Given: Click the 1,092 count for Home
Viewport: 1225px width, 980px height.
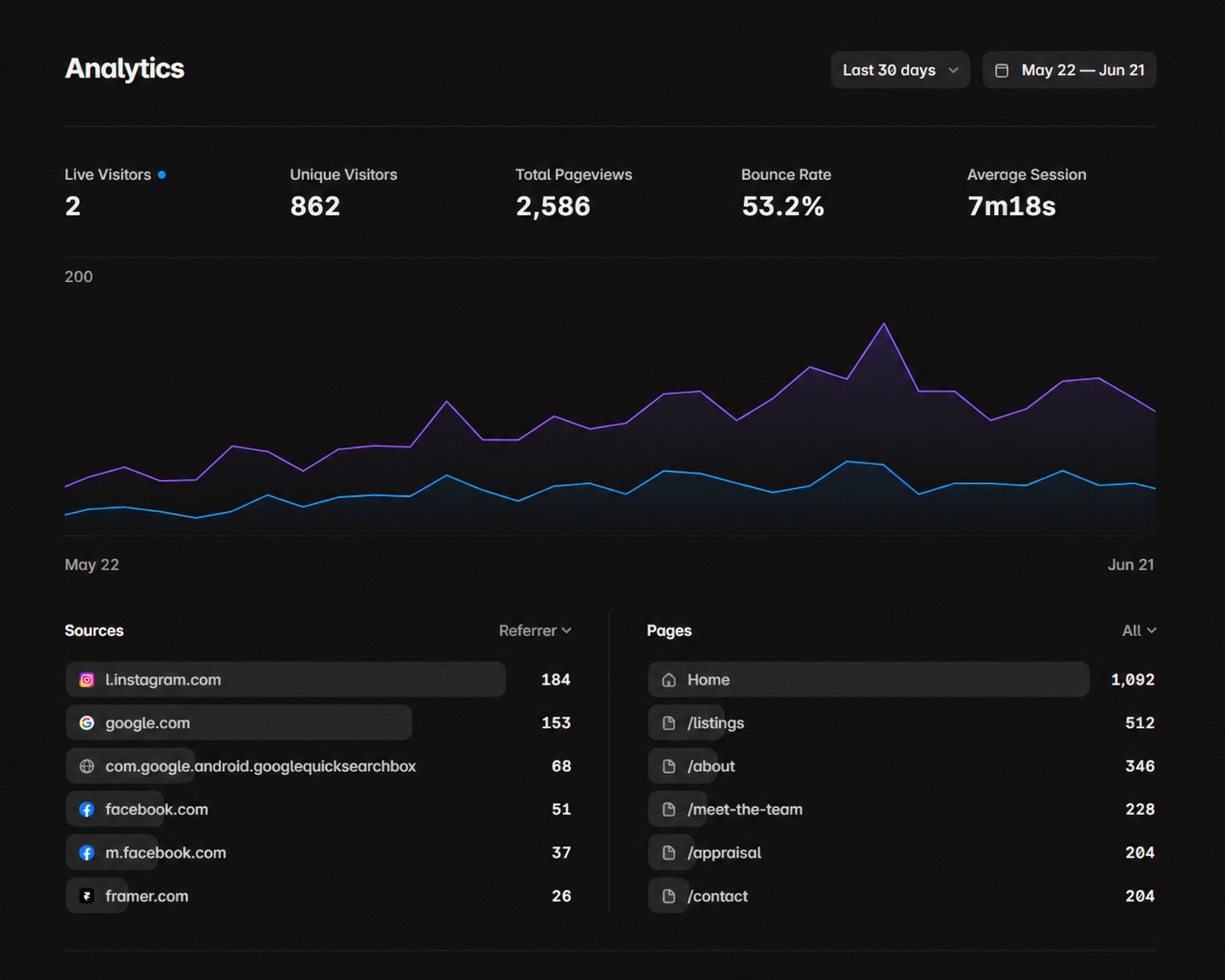Looking at the screenshot, I should [1132, 680].
